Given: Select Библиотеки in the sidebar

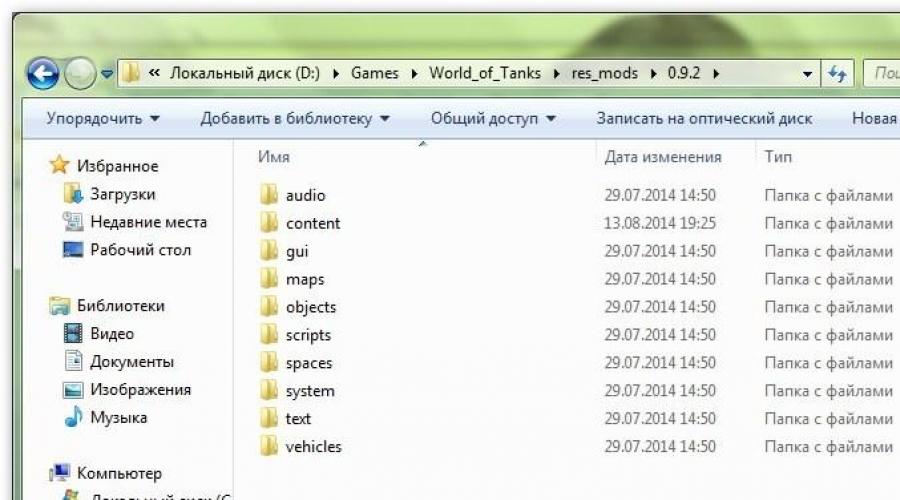Looking at the screenshot, I should (121, 305).
